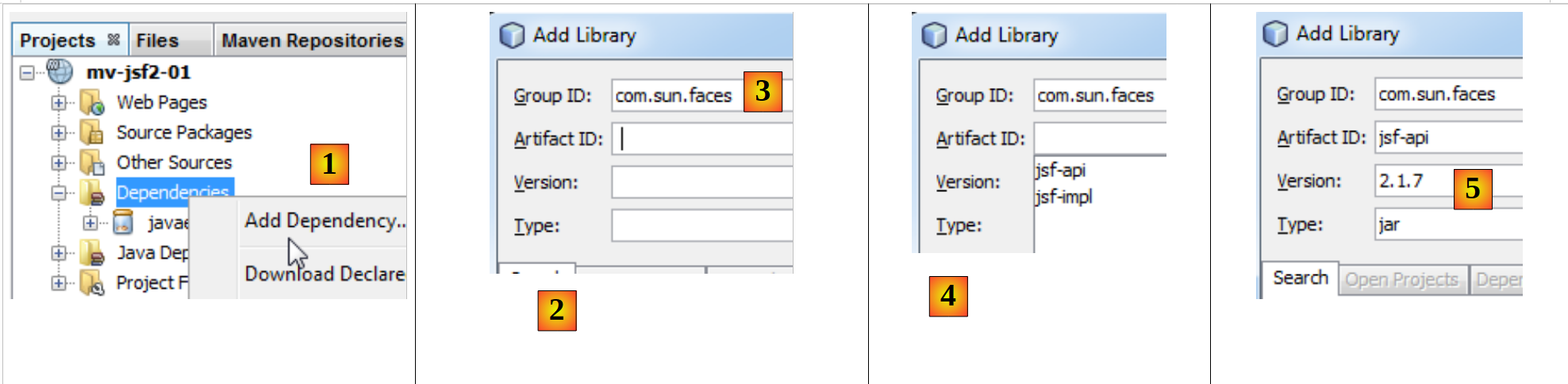Click the Source Packages folder icon
The width and height of the screenshot is (1568, 384).
pos(92,132)
